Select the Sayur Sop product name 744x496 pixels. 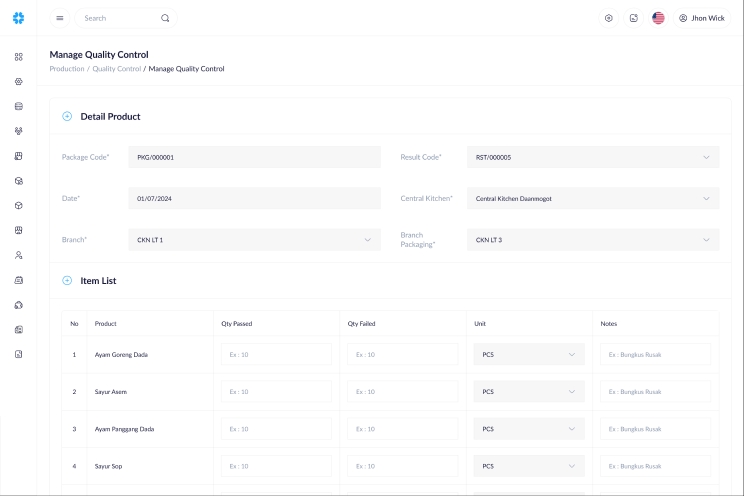click(108, 466)
